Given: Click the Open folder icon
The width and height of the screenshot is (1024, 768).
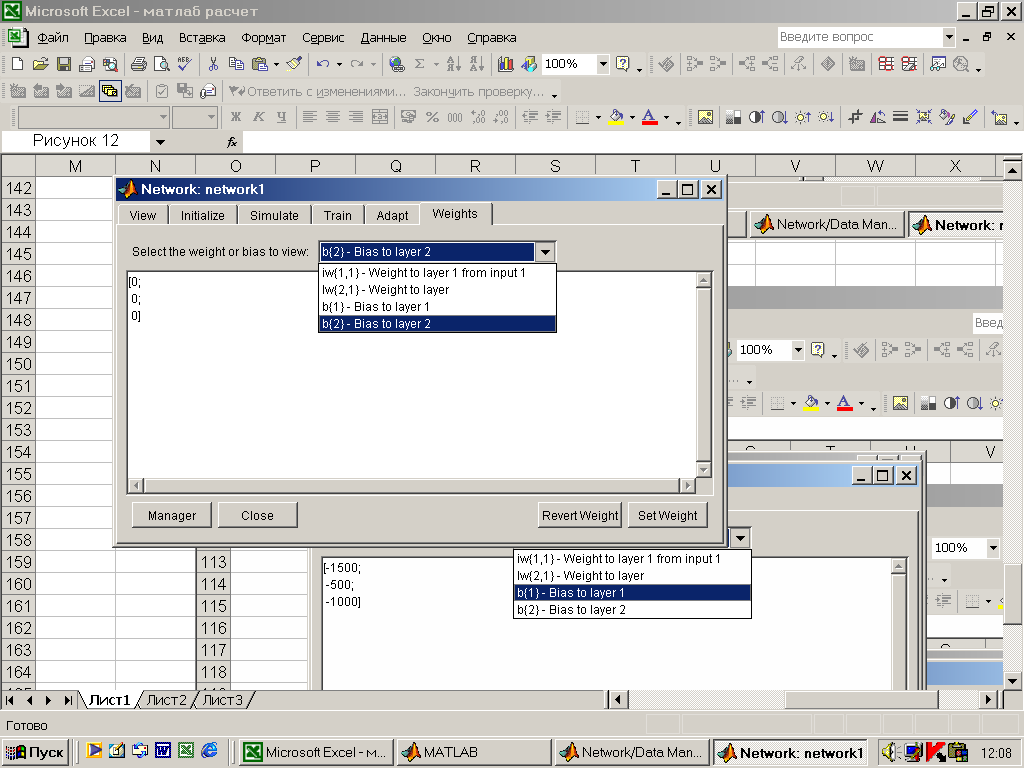Looking at the screenshot, I should coord(40,64).
